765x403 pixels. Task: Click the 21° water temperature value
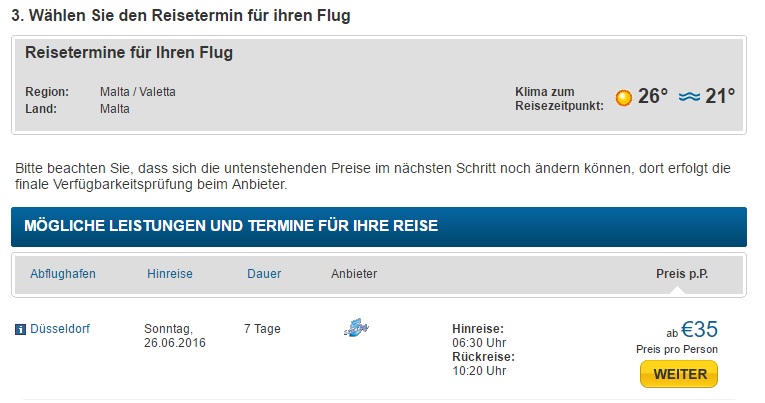coord(720,96)
